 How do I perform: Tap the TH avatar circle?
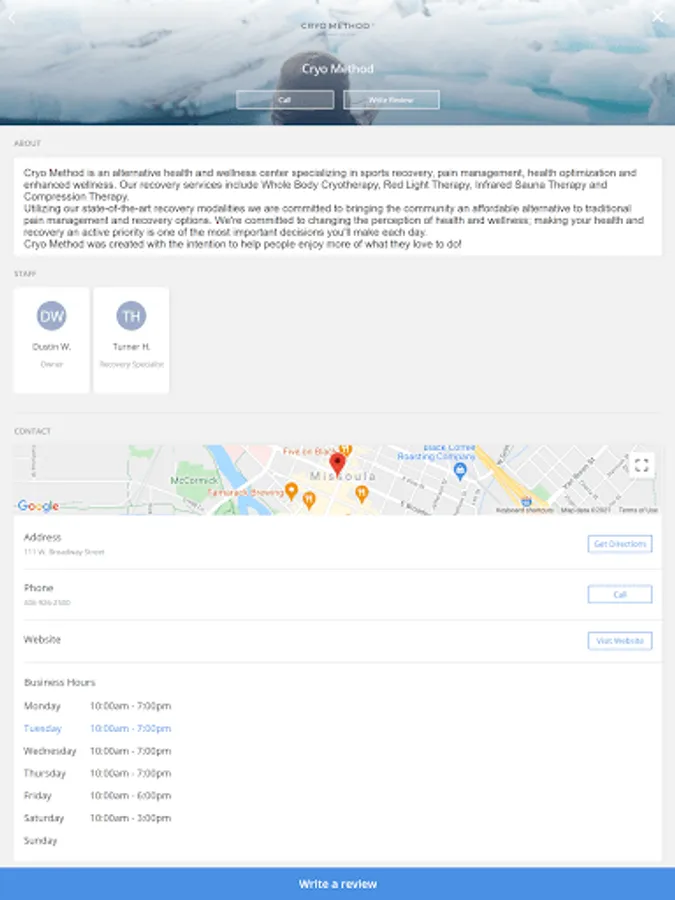(x=131, y=316)
